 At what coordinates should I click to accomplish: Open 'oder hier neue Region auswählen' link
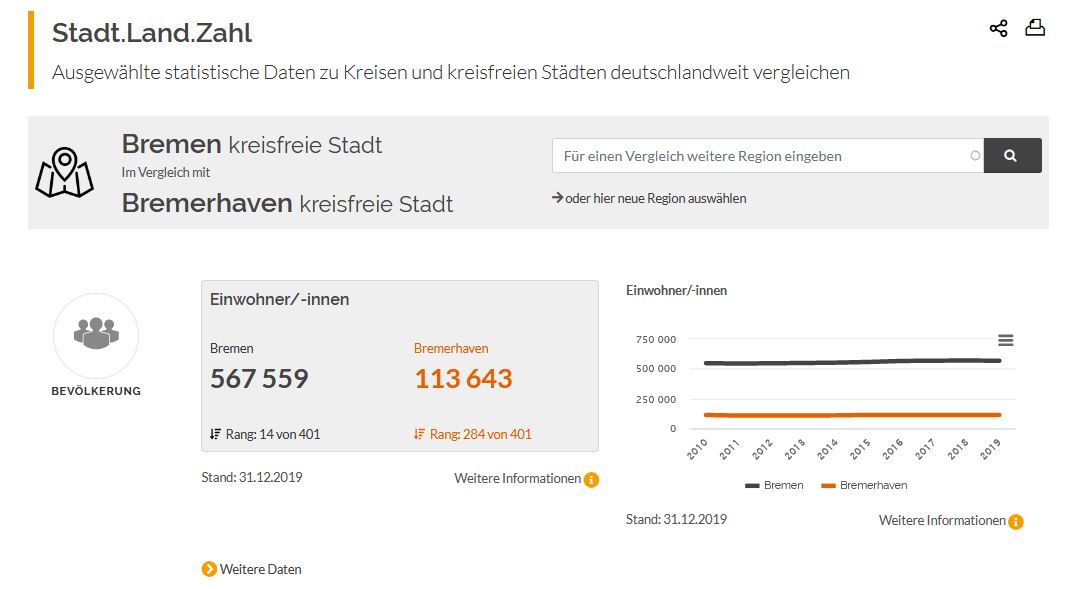[655, 198]
